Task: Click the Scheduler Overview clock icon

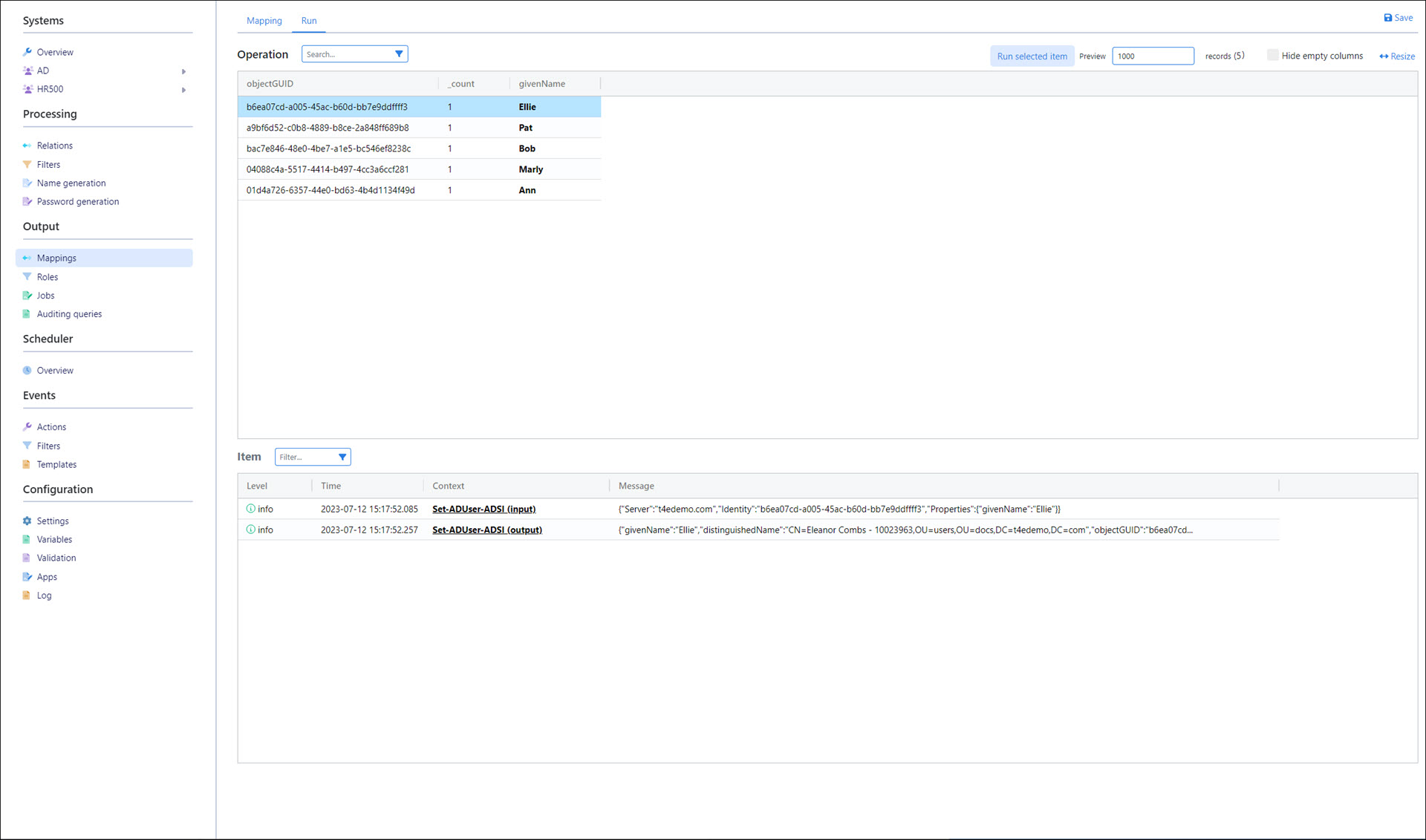Action: [x=27, y=370]
